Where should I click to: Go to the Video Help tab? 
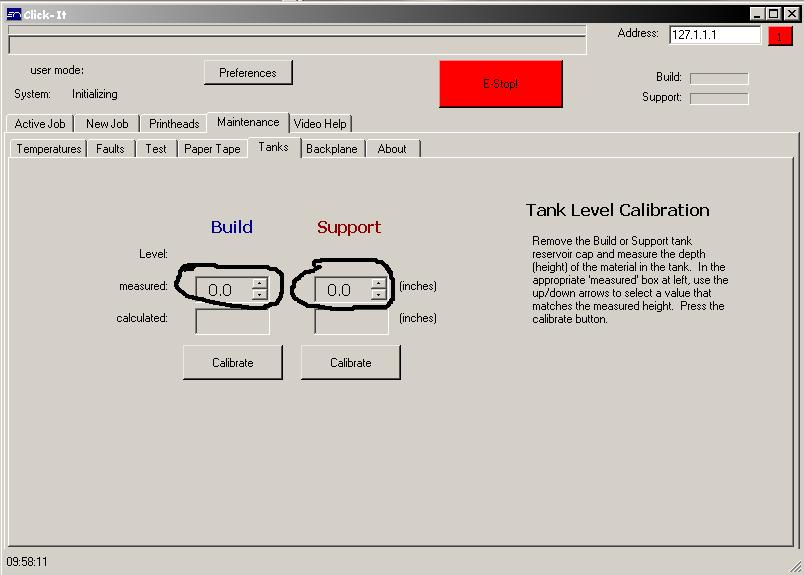(x=320, y=124)
